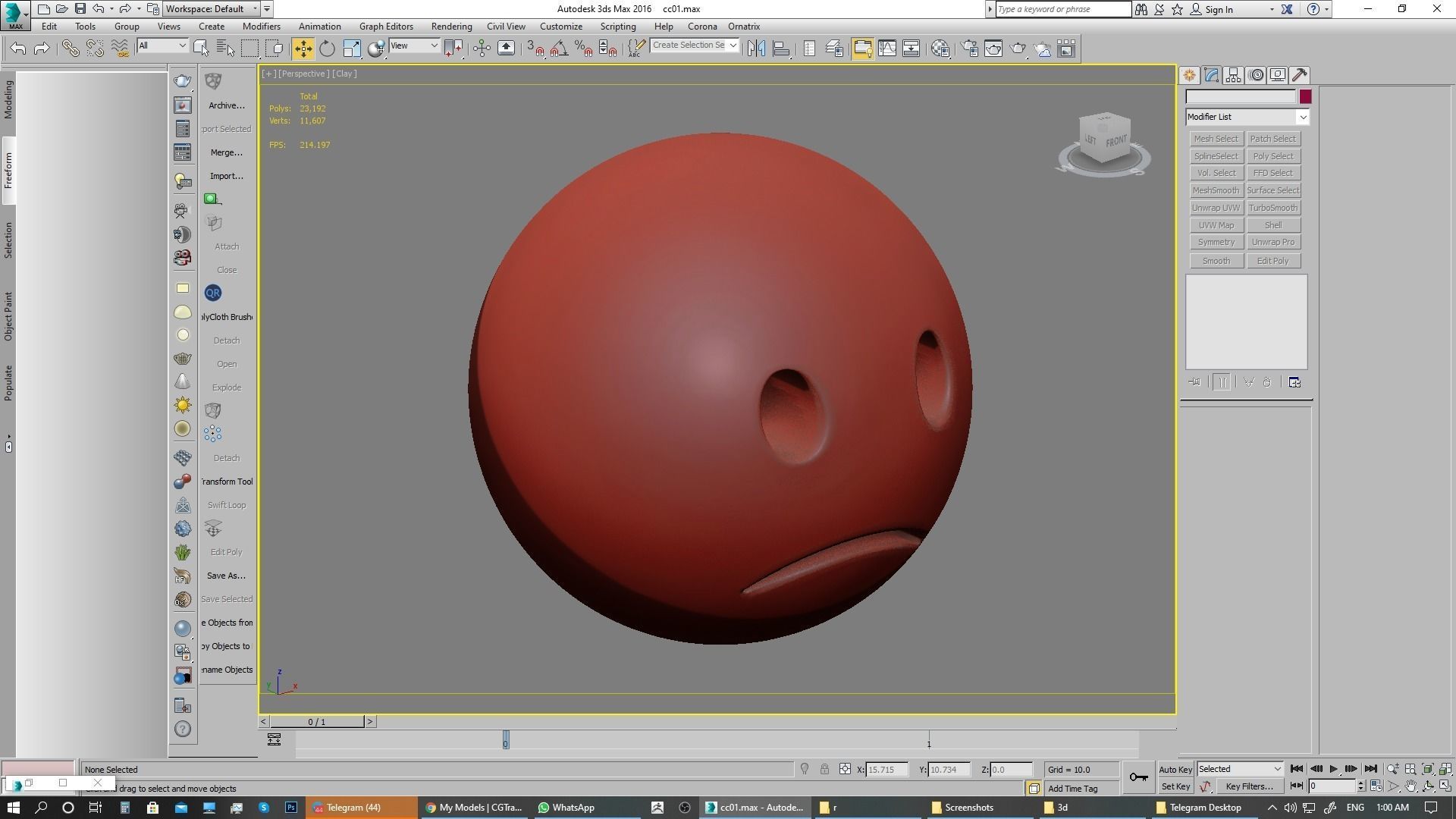Toggle the Angle Snap button

(559, 49)
